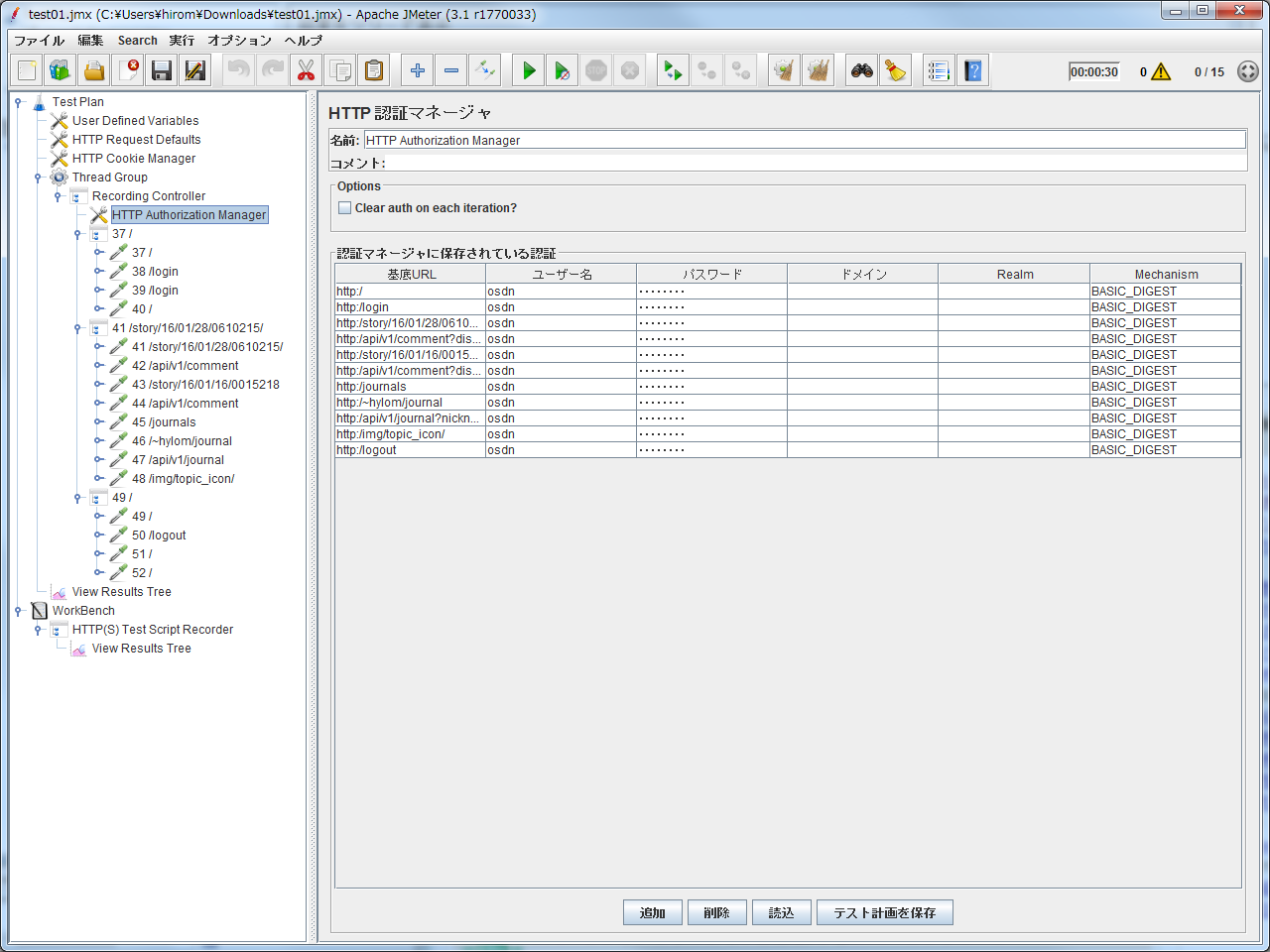1270x952 pixels.
Task: Click the Remote Start All icon
Action: (674, 70)
